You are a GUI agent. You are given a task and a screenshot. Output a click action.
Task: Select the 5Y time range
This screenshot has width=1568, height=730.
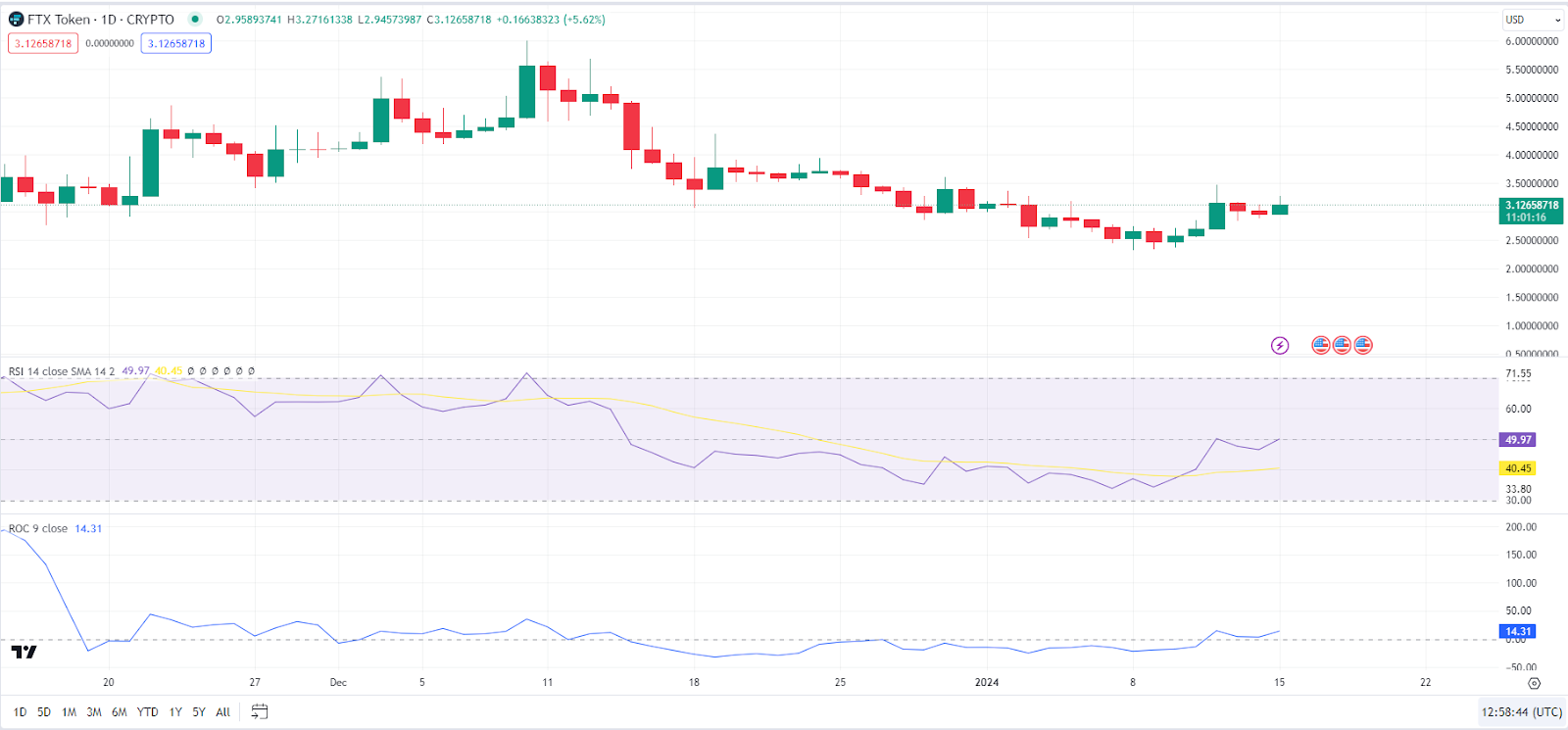pos(199,712)
